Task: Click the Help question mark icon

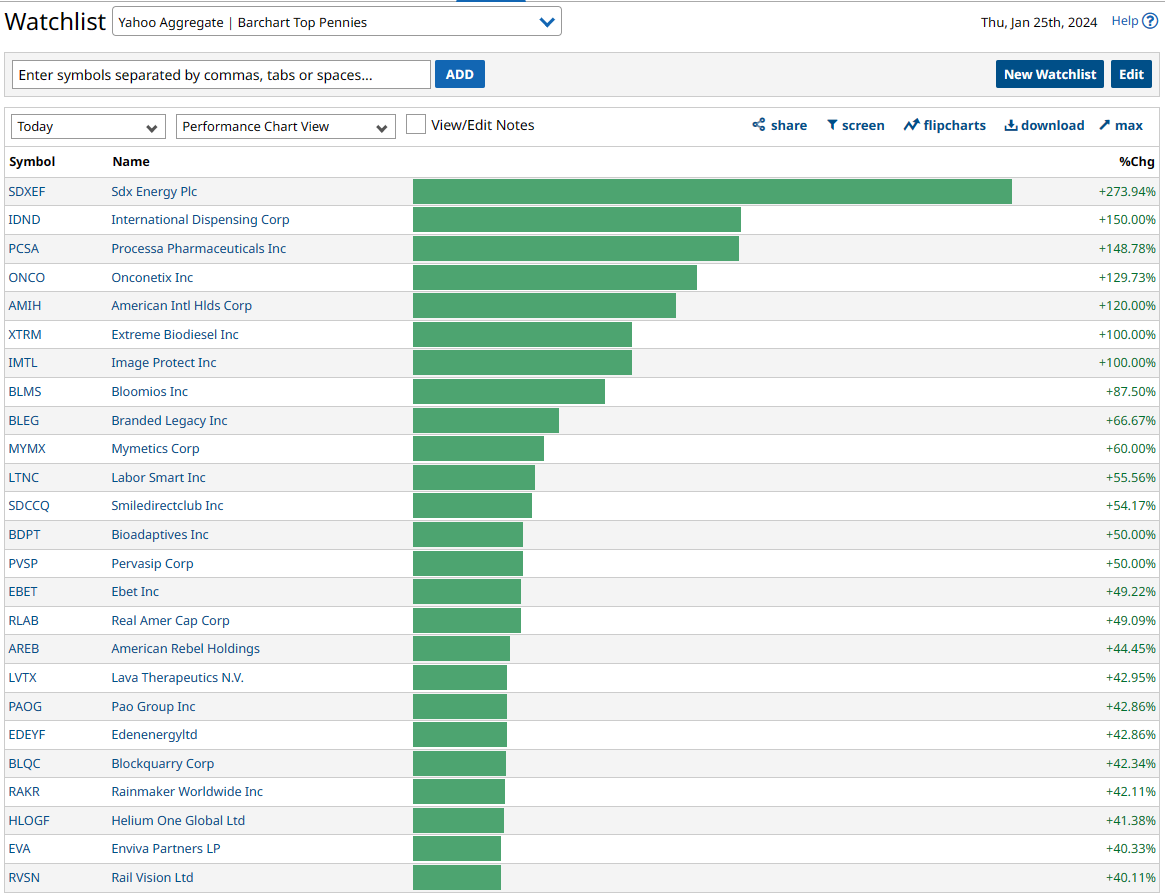Action: [x=1149, y=22]
